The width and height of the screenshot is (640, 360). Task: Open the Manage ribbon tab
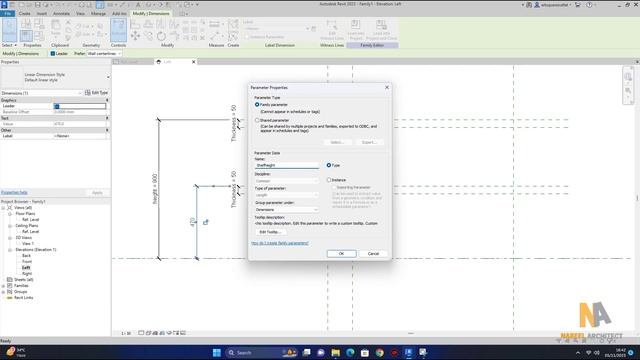pos(98,13)
